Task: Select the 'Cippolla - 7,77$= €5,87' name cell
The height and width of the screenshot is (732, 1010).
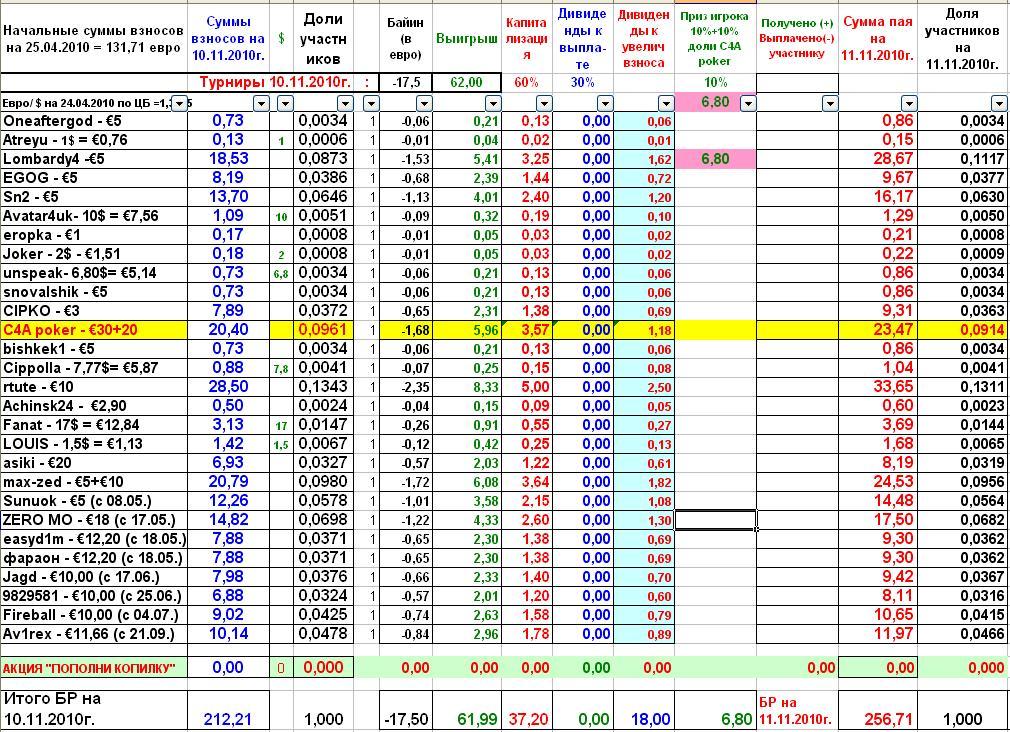Action: pyautogui.click(x=95, y=368)
